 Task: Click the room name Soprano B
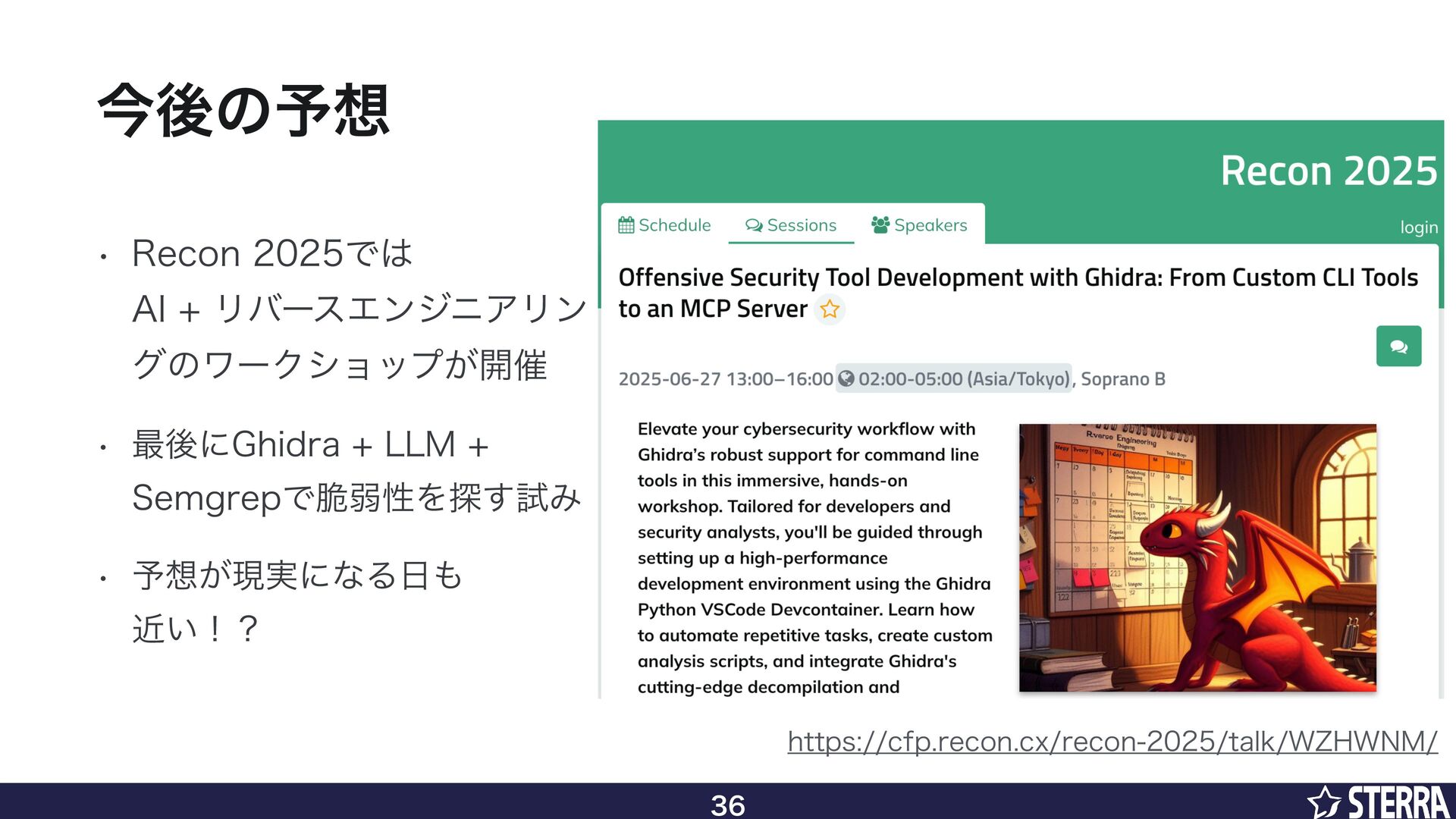(1123, 379)
